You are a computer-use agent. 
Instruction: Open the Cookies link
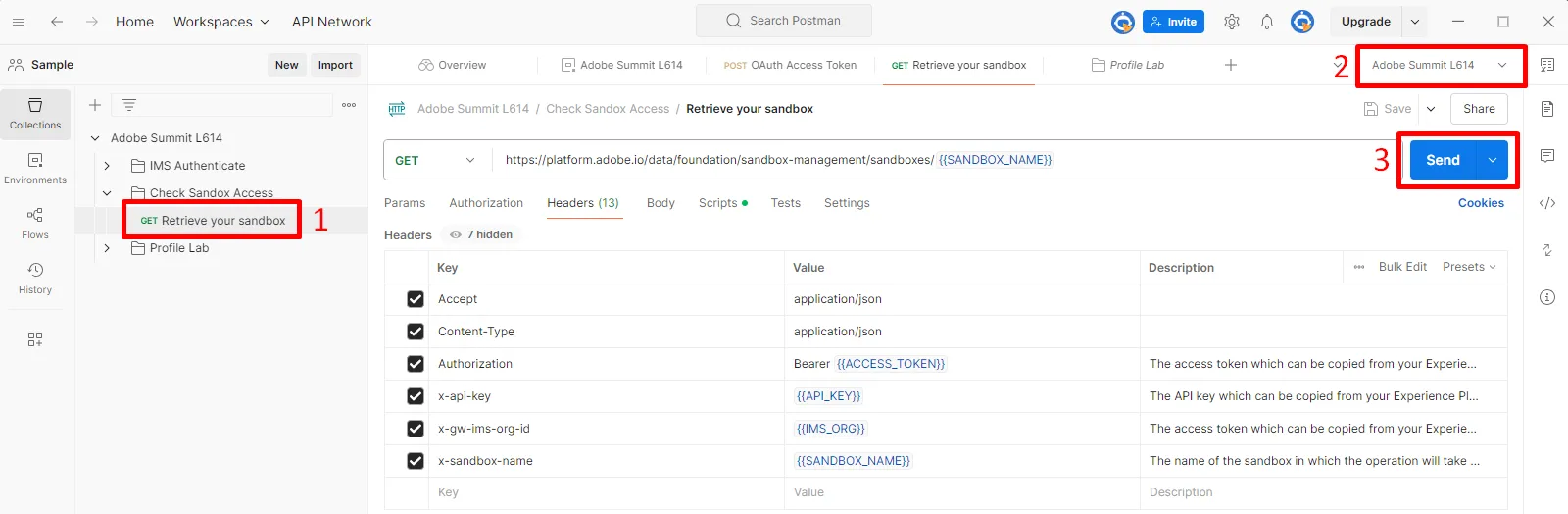[x=1481, y=203]
